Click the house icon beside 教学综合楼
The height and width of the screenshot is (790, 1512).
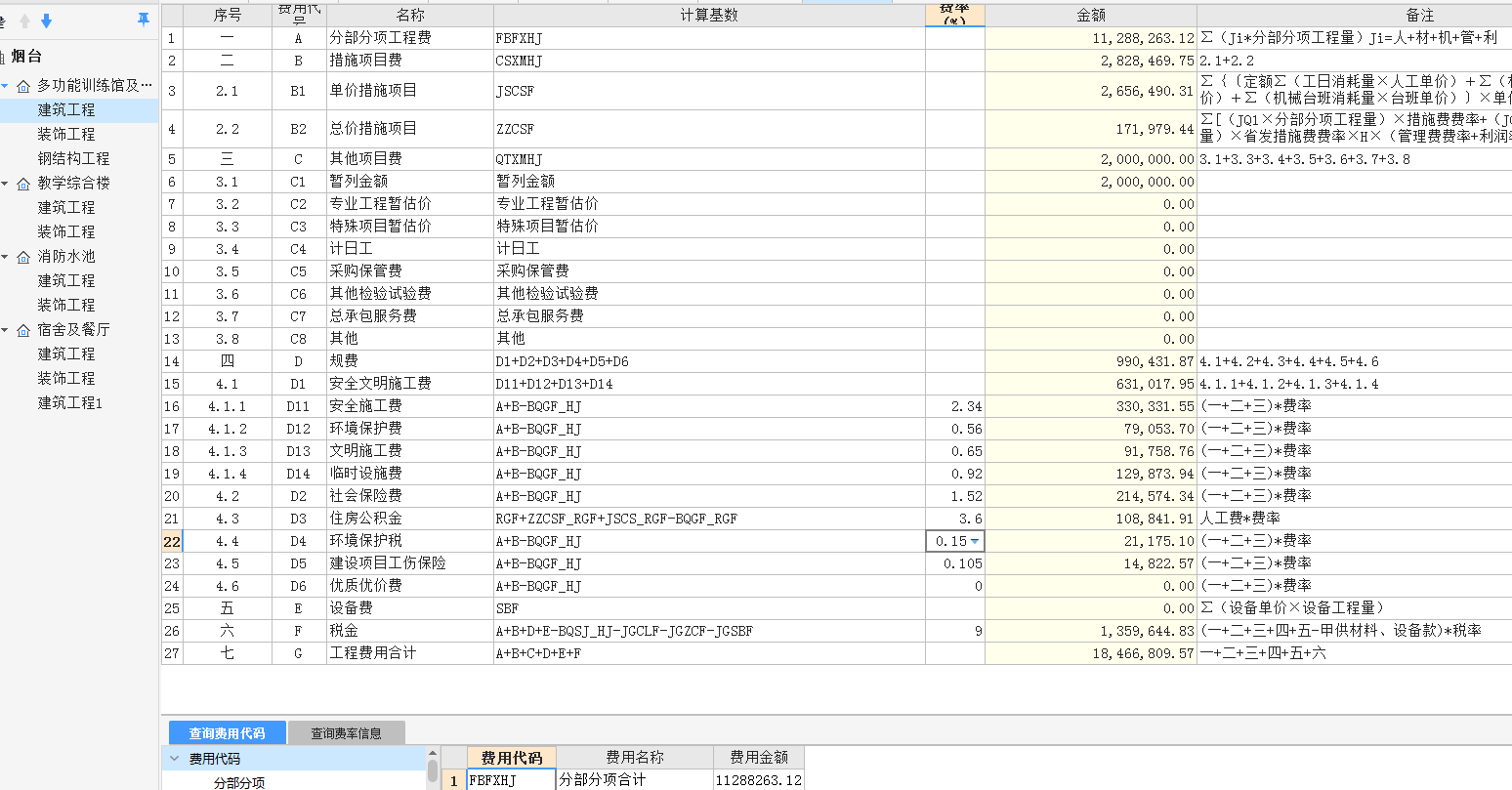[23, 184]
